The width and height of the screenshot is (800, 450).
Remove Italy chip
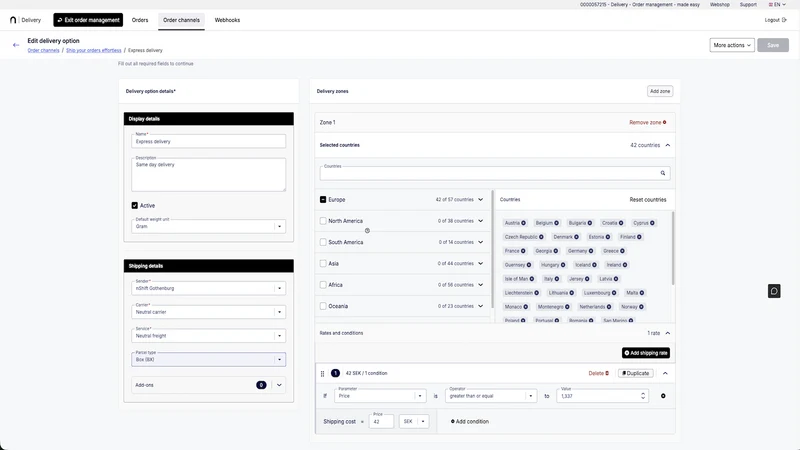pyautogui.click(x=557, y=279)
